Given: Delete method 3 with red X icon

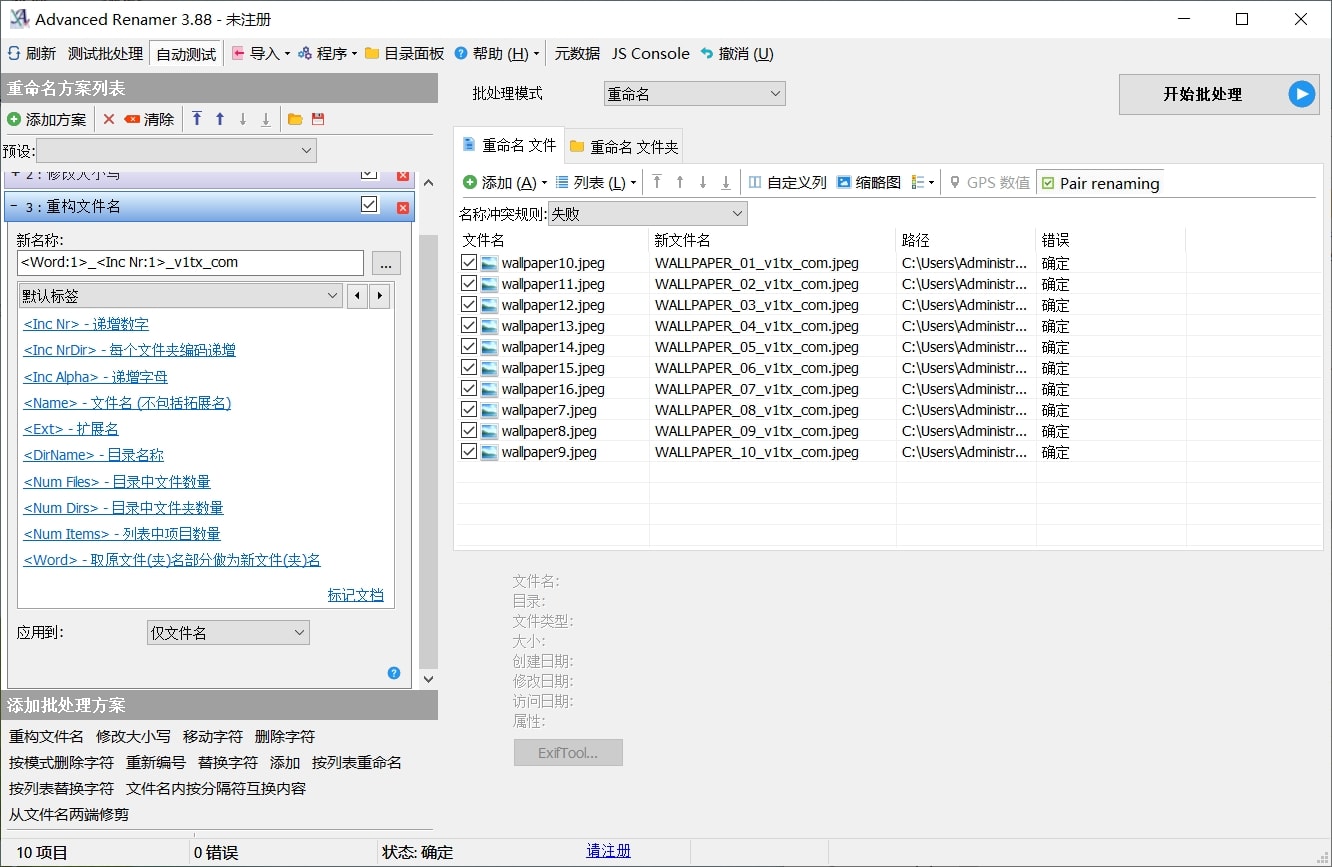Looking at the screenshot, I should coord(403,207).
